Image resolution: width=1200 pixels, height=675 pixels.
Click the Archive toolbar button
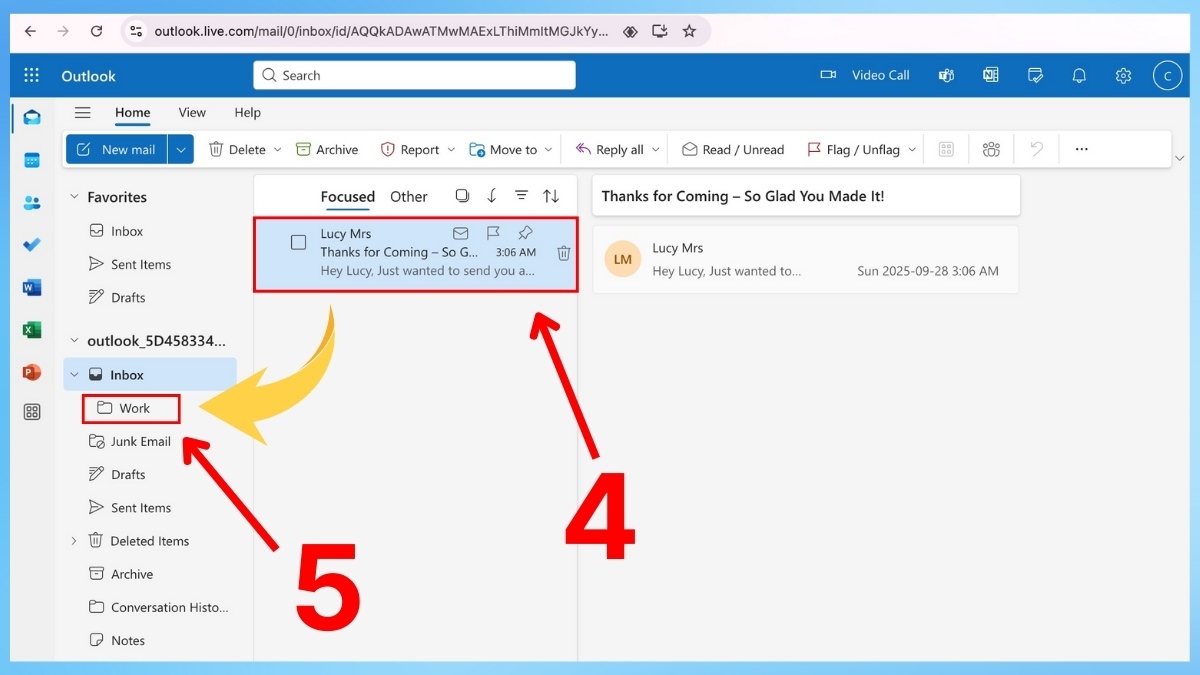(x=327, y=150)
